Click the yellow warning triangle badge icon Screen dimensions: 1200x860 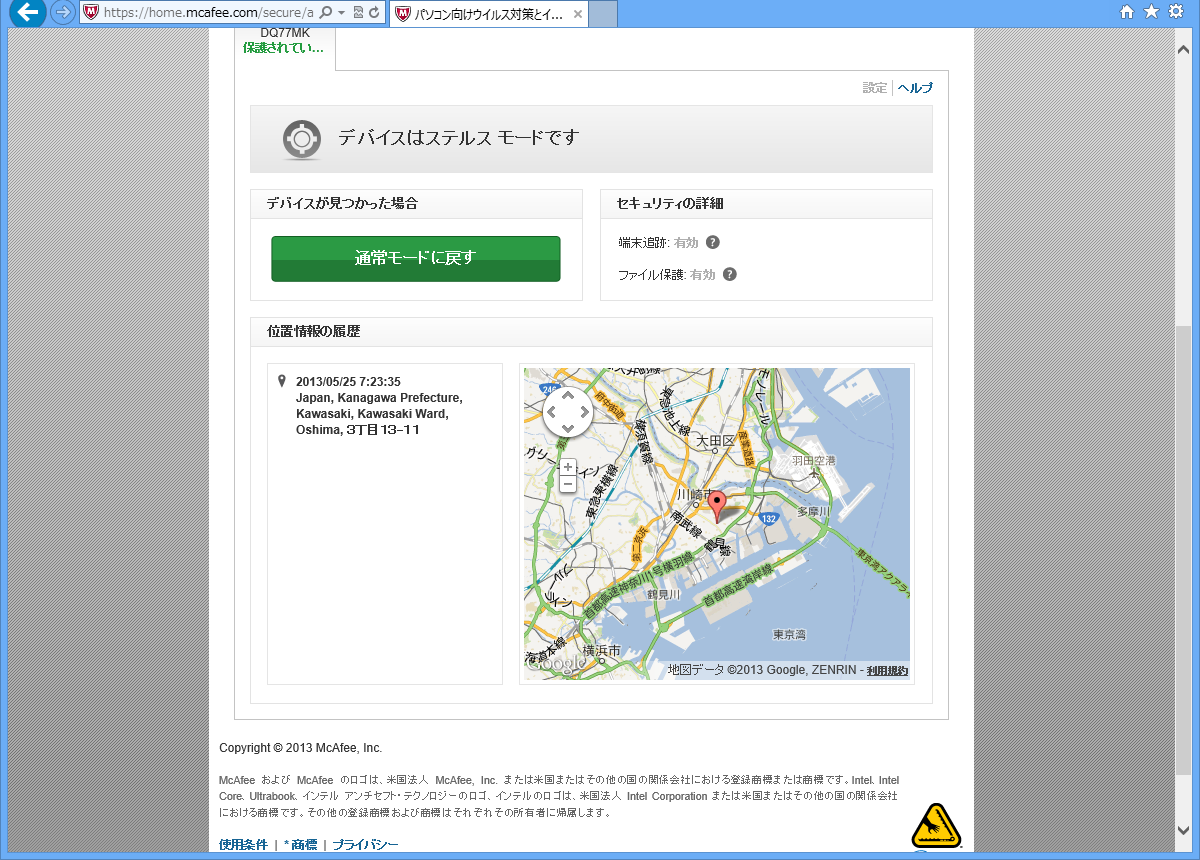pos(935,826)
